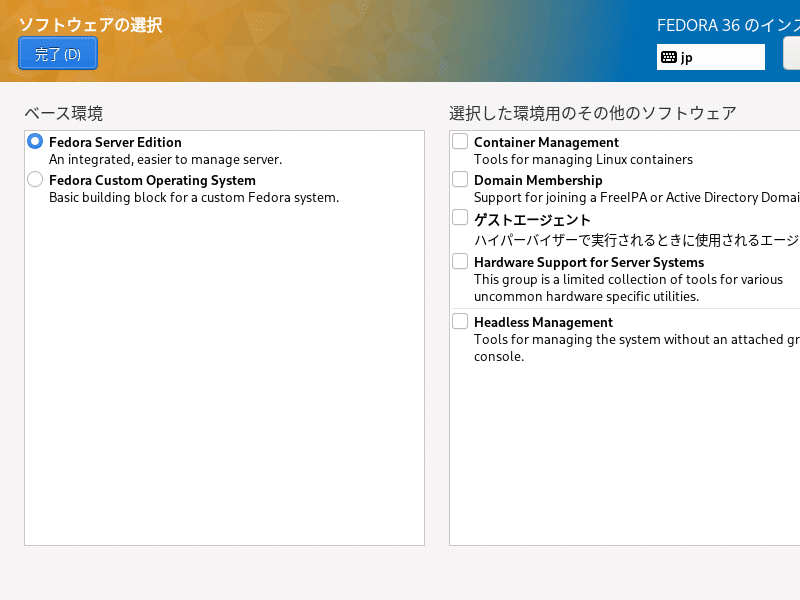Image resolution: width=800 pixels, height=600 pixels.
Task: Click the 'Domain Membership' label
Action: coord(538,181)
